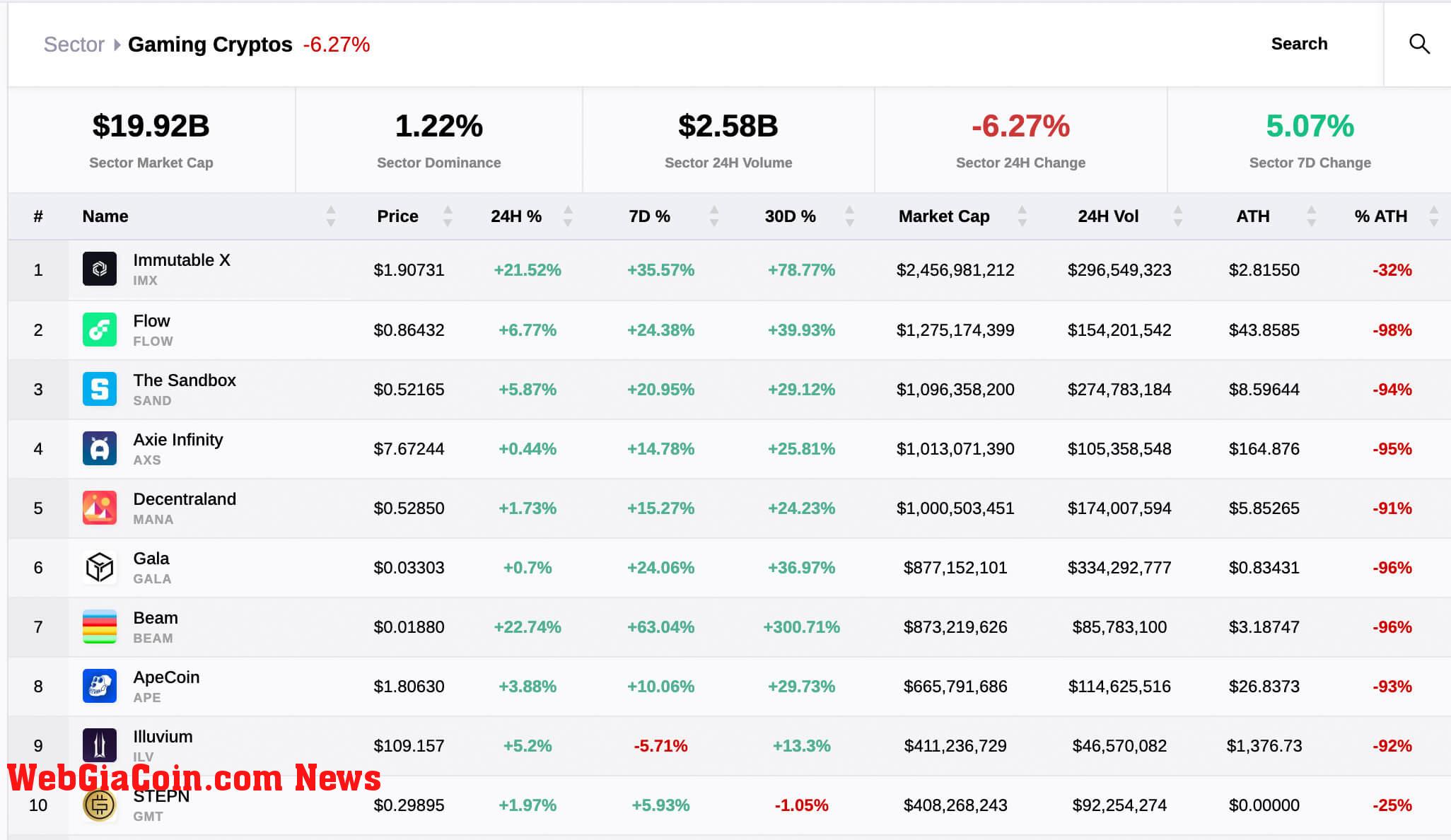Sort by 7D % sort arrows

coord(714,216)
